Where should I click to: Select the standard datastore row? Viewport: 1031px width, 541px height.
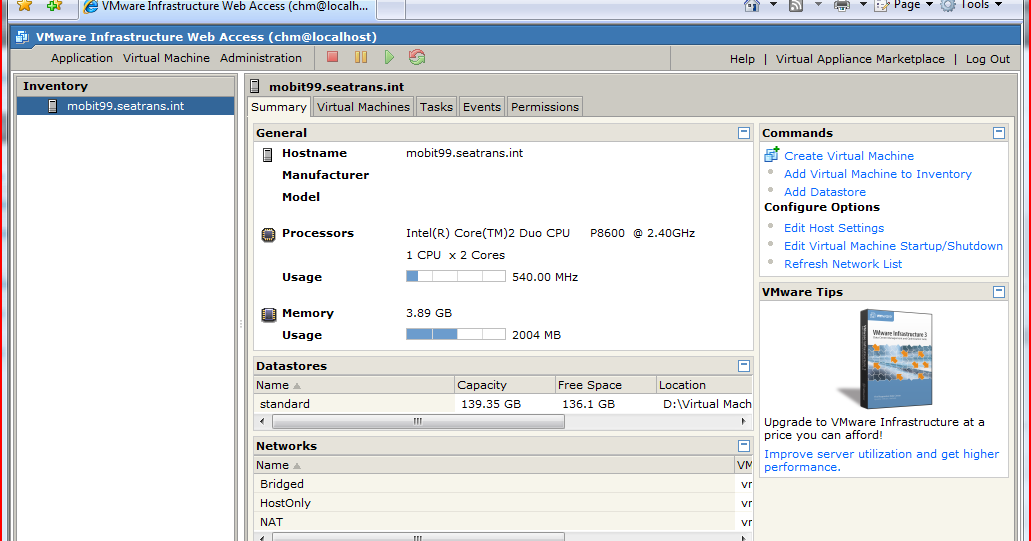(503, 404)
